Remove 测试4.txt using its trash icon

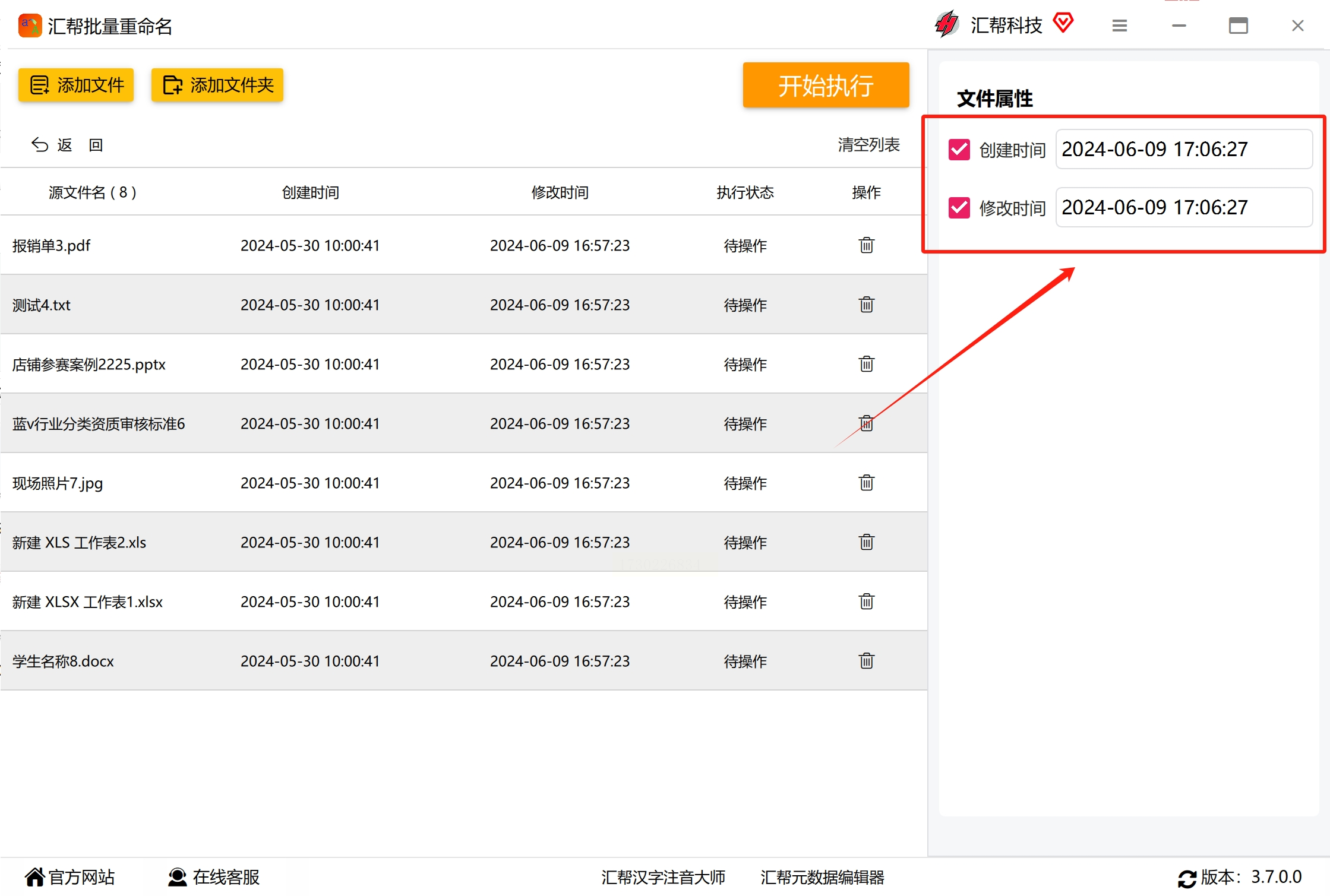(866, 304)
